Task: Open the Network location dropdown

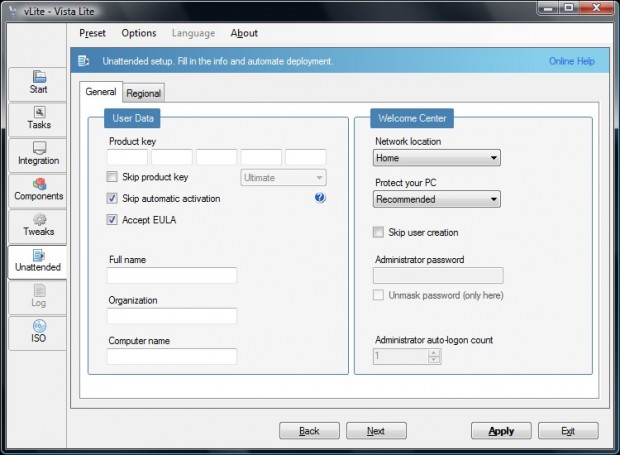Action: pyautogui.click(x=437, y=158)
